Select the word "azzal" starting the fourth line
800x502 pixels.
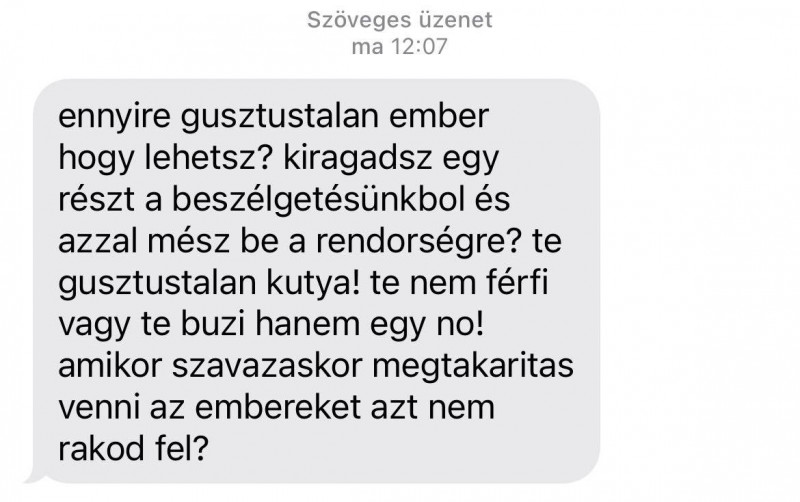tap(98, 241)
